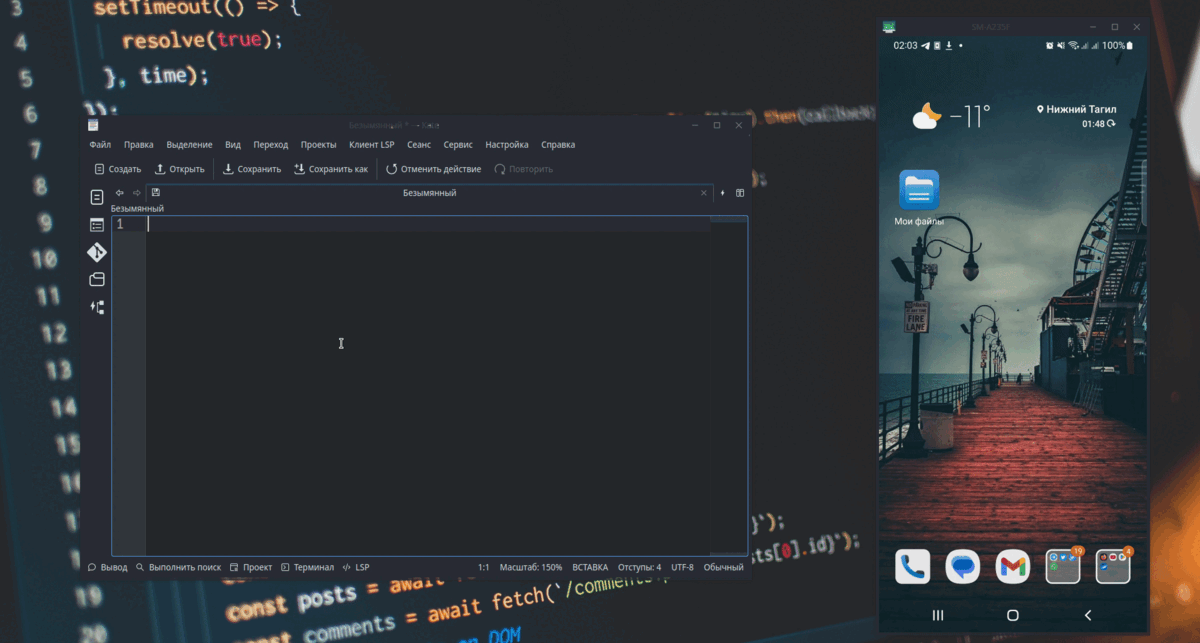Open the tree-structure icon at Kate sidebar bottom
The image size is (1200, 643).
click(97, 307)
